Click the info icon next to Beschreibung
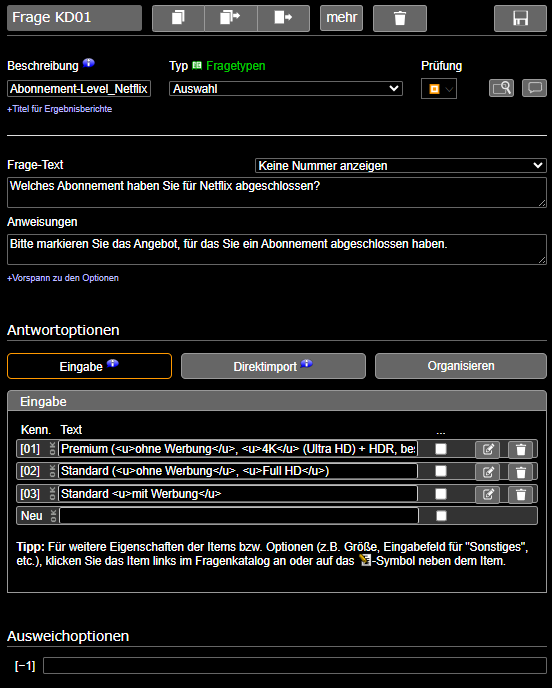Screen dimensions: 552x688 point(89,63)
